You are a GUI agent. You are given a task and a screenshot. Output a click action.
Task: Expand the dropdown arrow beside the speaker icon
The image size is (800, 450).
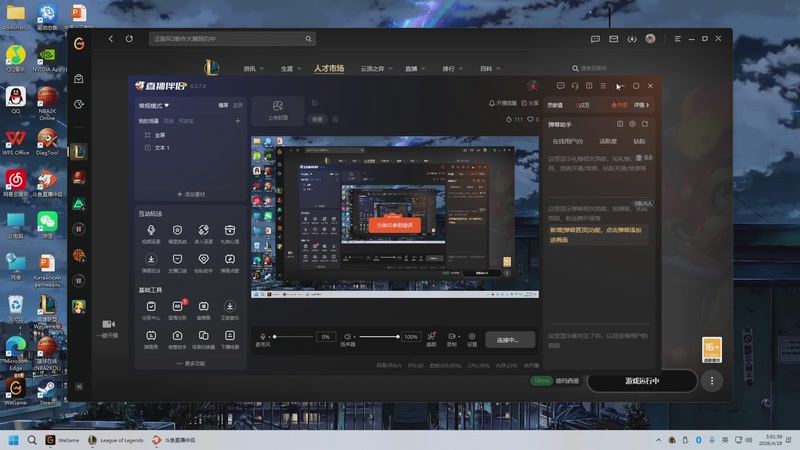point(354,337)
